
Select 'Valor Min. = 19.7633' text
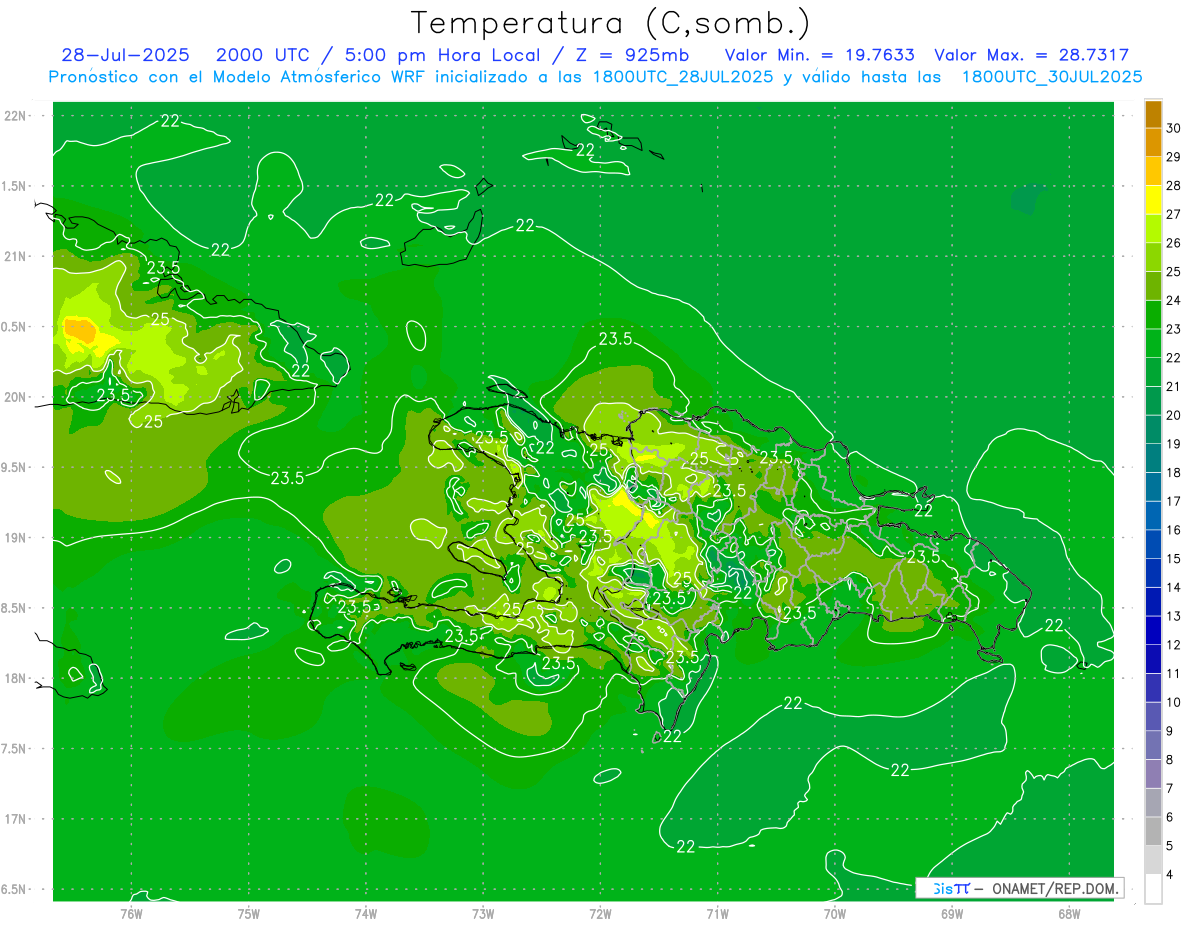pos(819,55)
